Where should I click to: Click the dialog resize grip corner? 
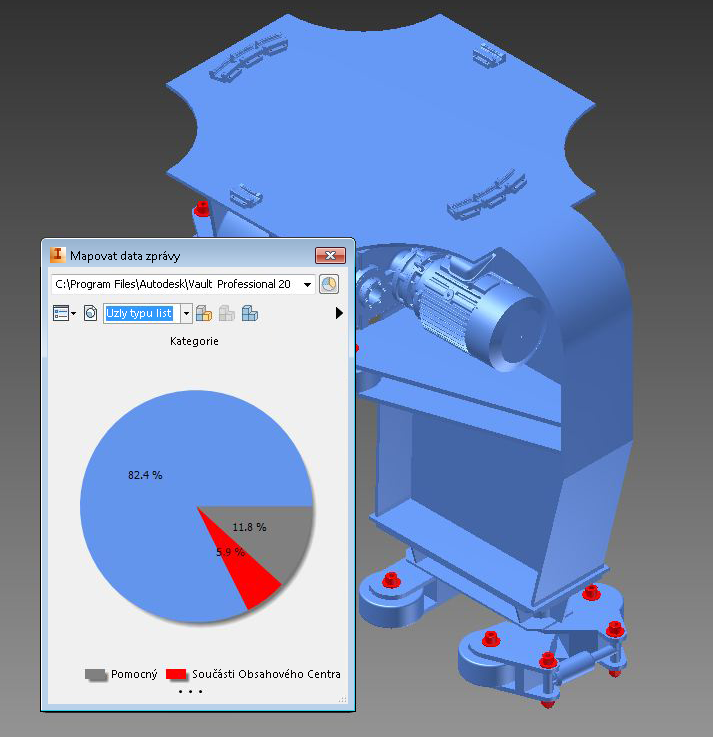click(343, 699)
